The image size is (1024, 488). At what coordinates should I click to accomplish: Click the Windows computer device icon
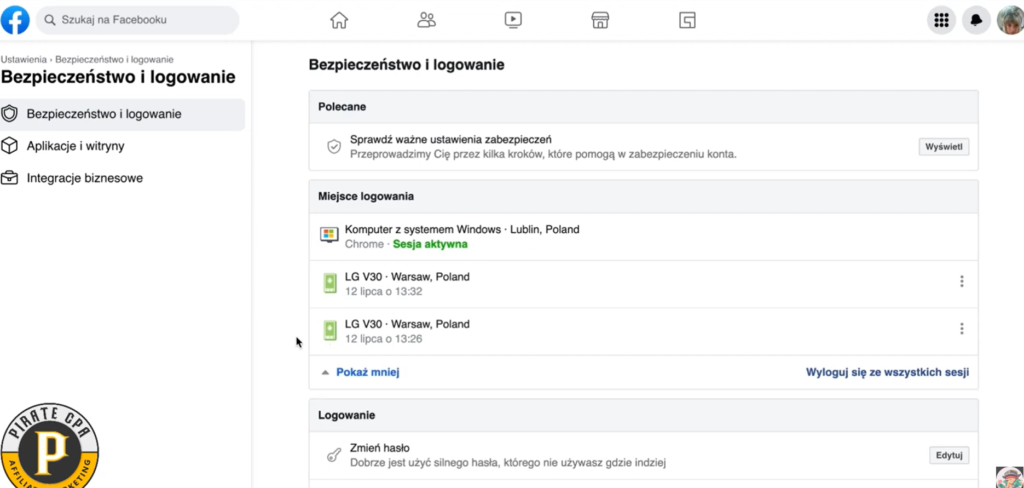point(330,236)
